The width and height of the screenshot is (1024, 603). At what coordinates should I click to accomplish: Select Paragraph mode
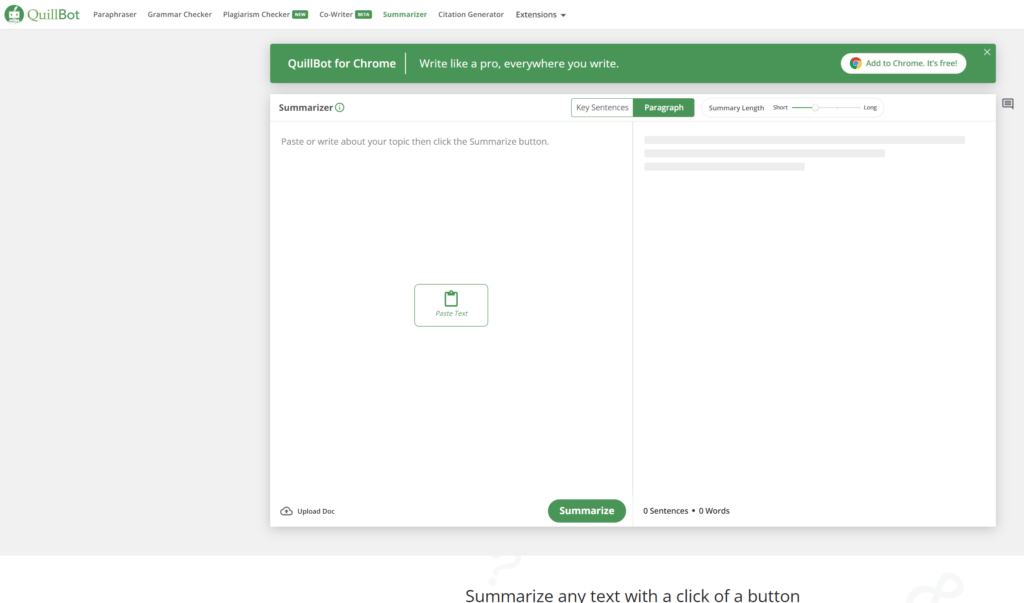(x=664, y=107)
